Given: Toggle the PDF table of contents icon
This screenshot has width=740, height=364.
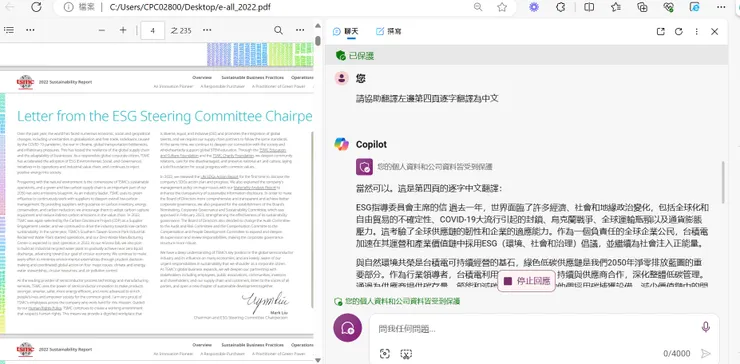Looking at the screenshot, I should (x=8, y=30).
